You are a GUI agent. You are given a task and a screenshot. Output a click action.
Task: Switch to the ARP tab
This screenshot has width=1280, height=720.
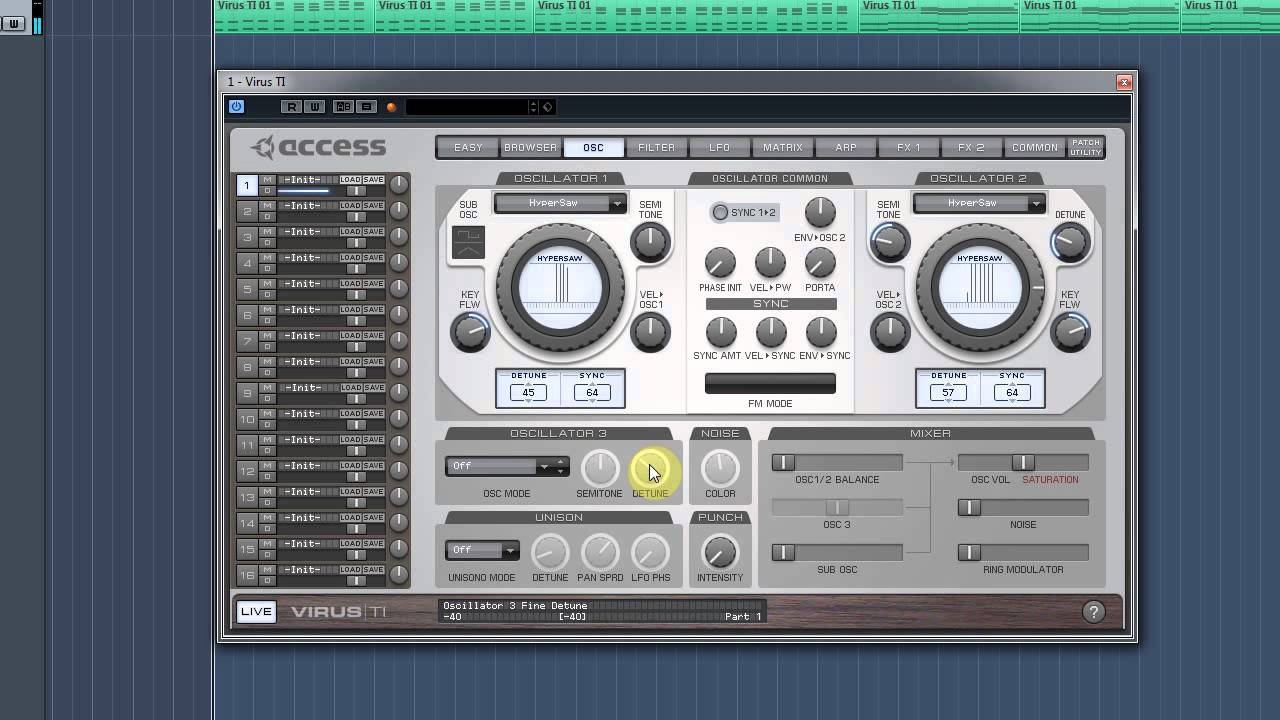pyautogui.click(x=846, y=148)
